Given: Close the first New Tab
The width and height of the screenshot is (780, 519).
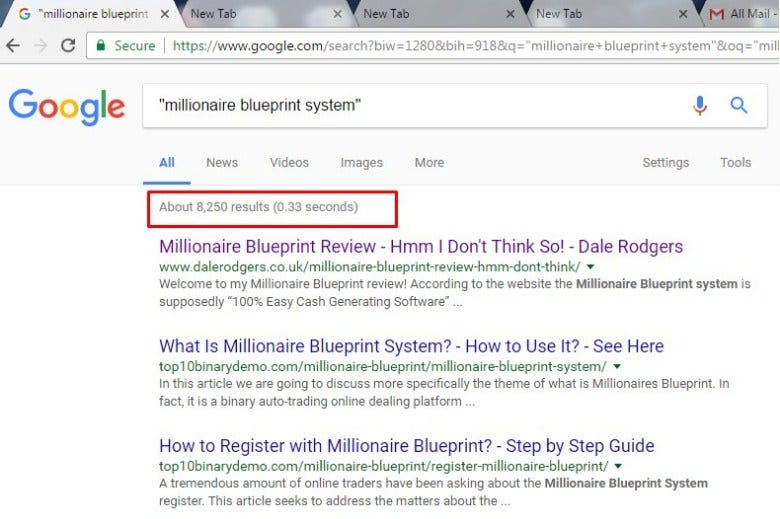Looking at the screenshot, I should pos(337,14).
